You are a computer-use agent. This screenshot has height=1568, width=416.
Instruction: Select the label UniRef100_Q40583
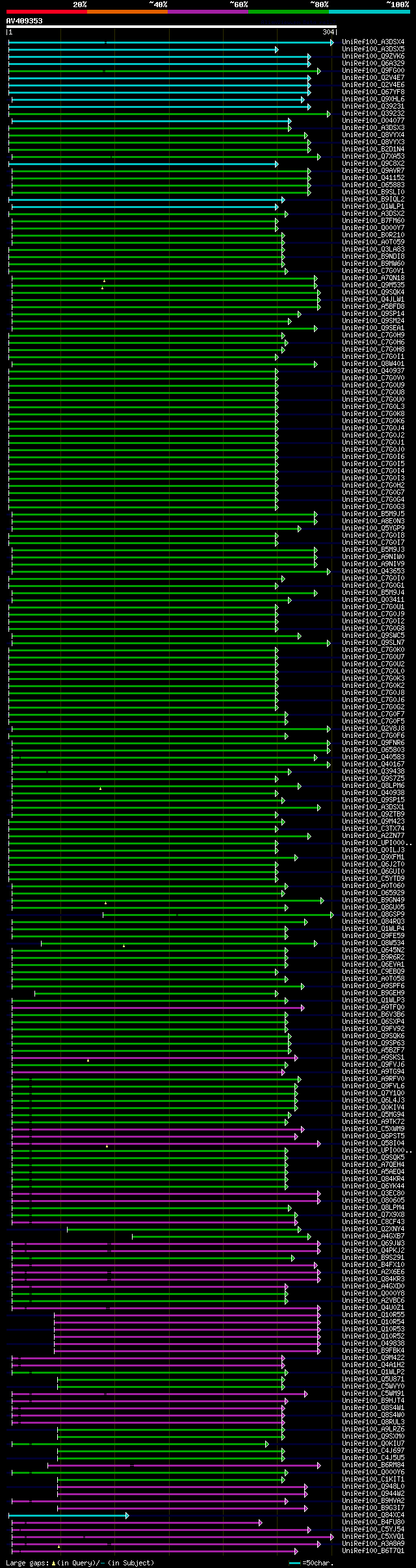click(373, 757)
